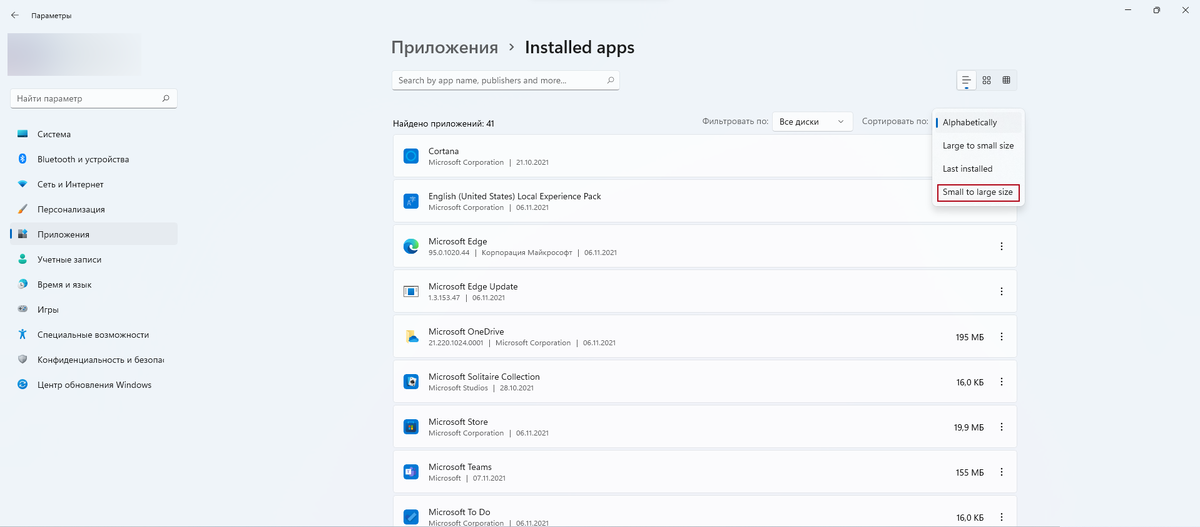Go back using the arrow icon
Viewport: 1200px width, 527px height.
(15, 16)
